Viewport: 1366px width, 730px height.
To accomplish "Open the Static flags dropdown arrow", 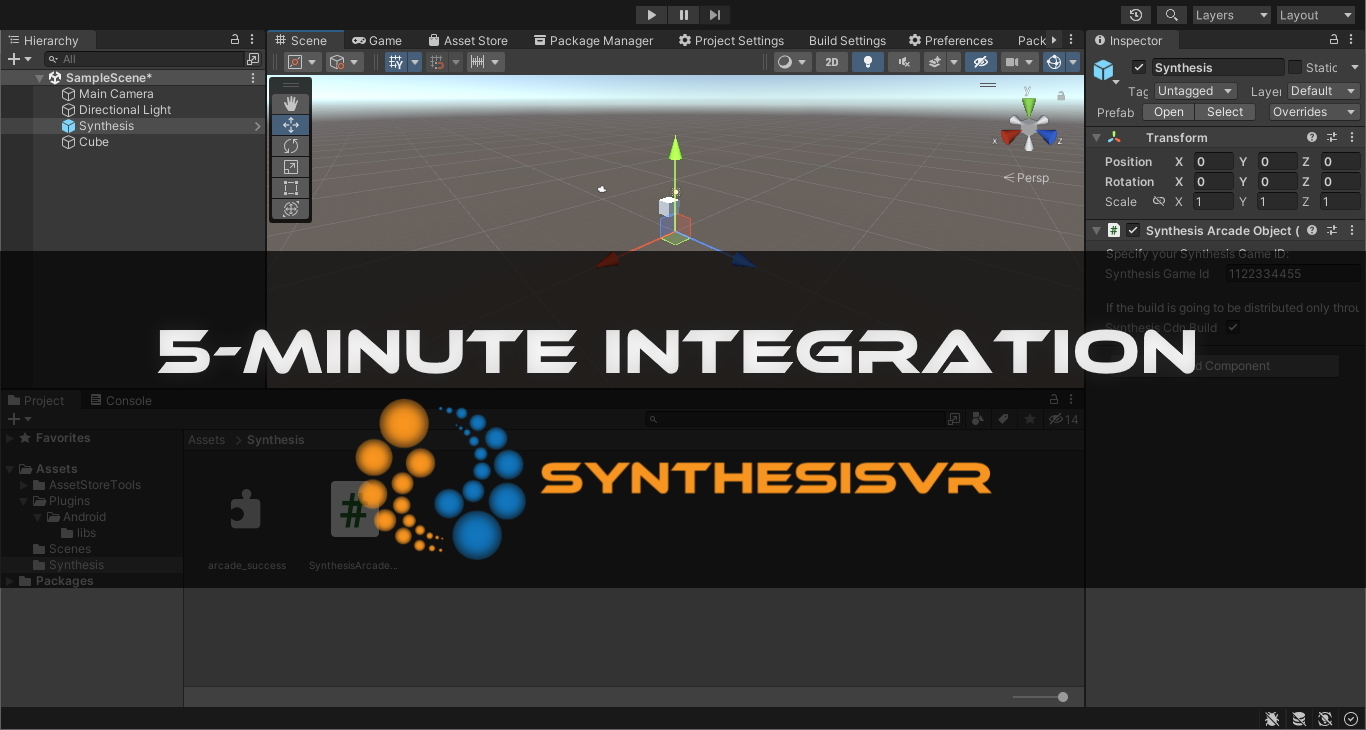I will (1355, 67).
